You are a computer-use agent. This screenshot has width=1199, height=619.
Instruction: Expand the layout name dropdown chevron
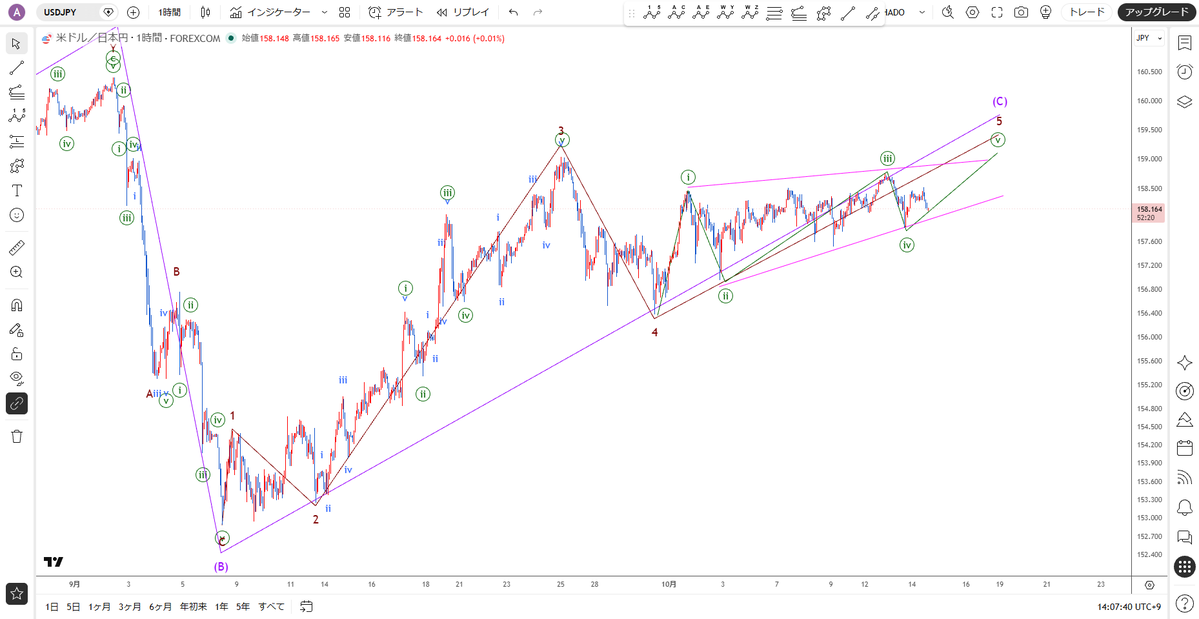(922, 12)
